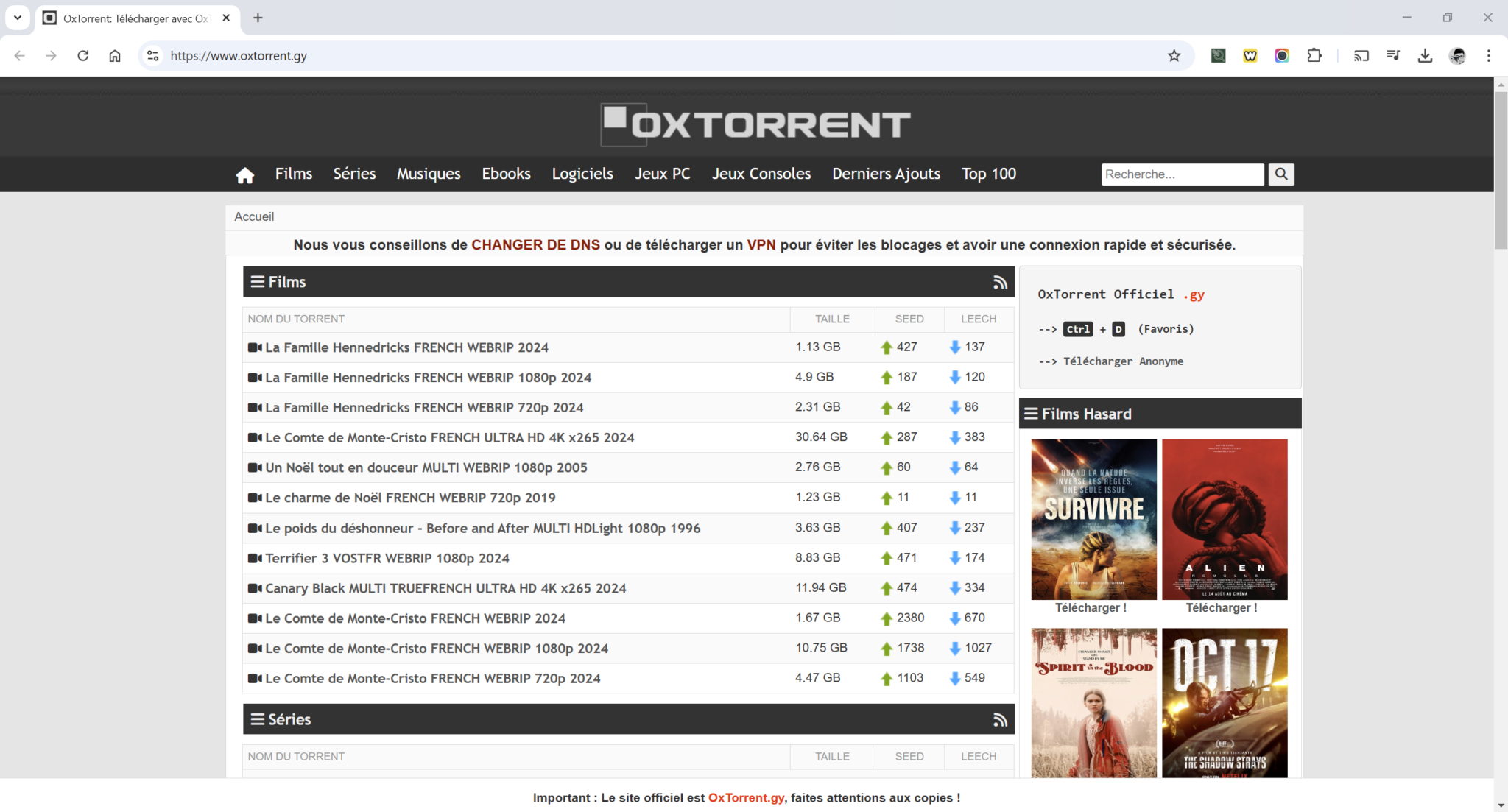
Task: Open the RSS feed icon for Films section
Action: tap(1000, 281)
